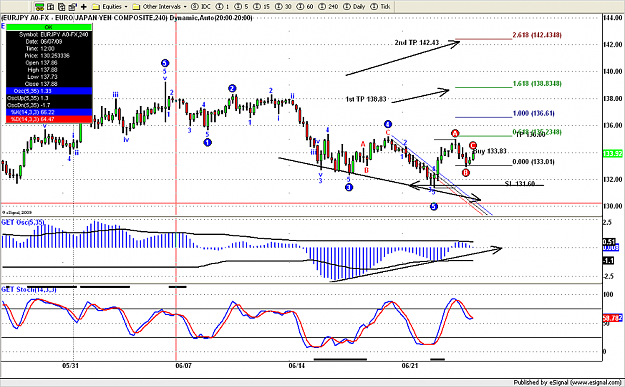Open the Equities folder dropdown

pyautogui.click(x=110, y=6)
